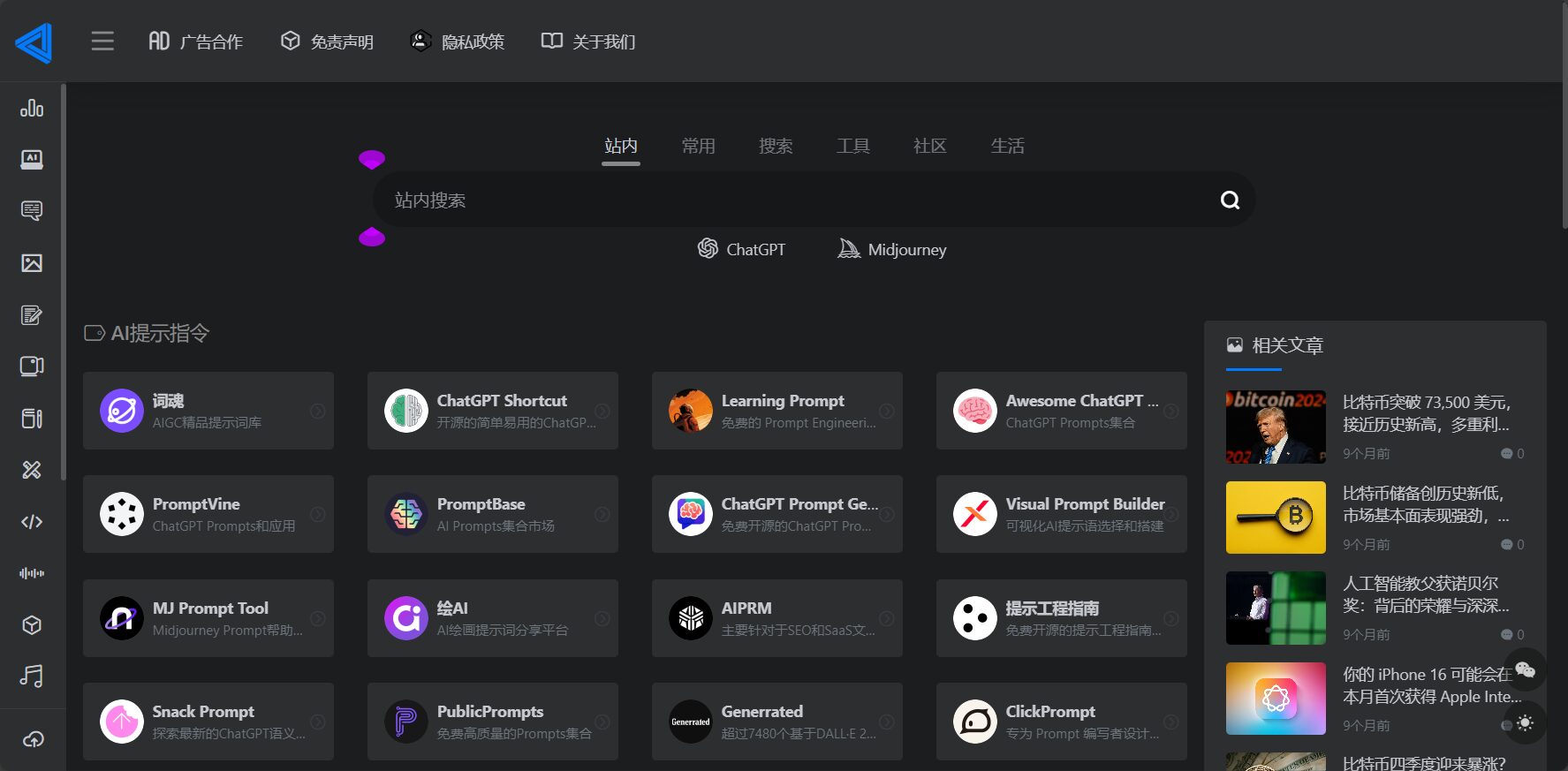The image size is (1568, 771).
Task: Open the code brackets sidebar icon
Action: (x=32, y=521)
